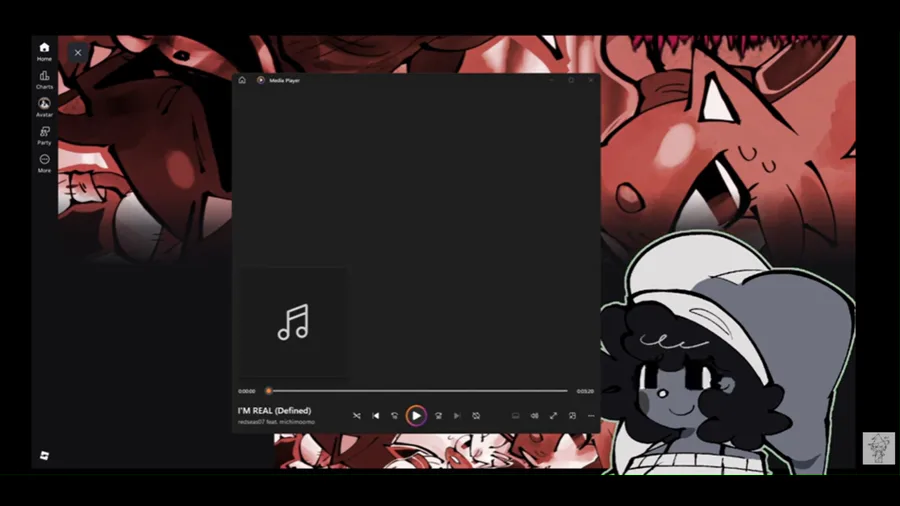900x506 pixels.
Task: Click the subtitles/captions icon
Action: (515, 416)
